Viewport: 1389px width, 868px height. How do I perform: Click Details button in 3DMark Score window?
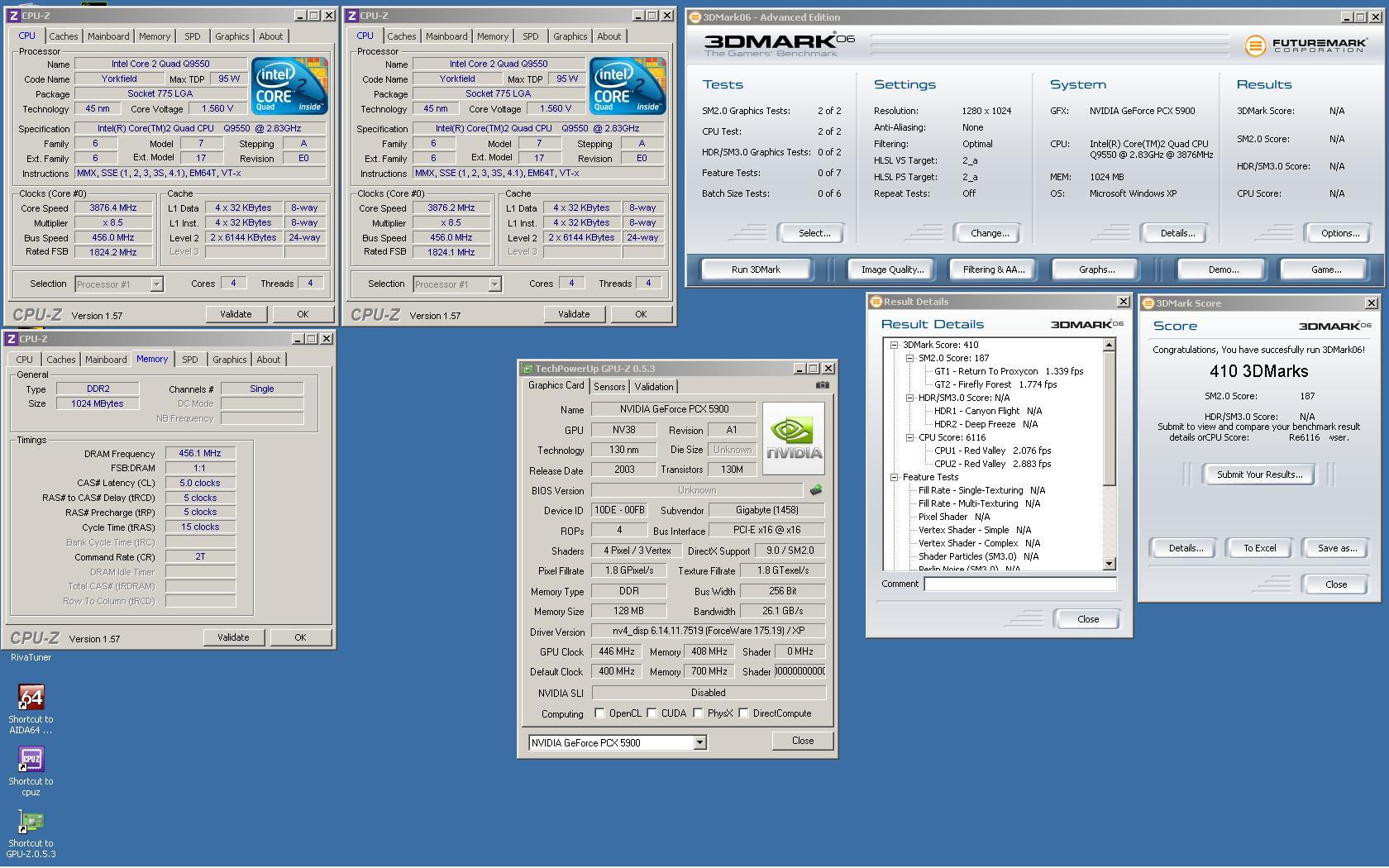tap(1185, 548)
